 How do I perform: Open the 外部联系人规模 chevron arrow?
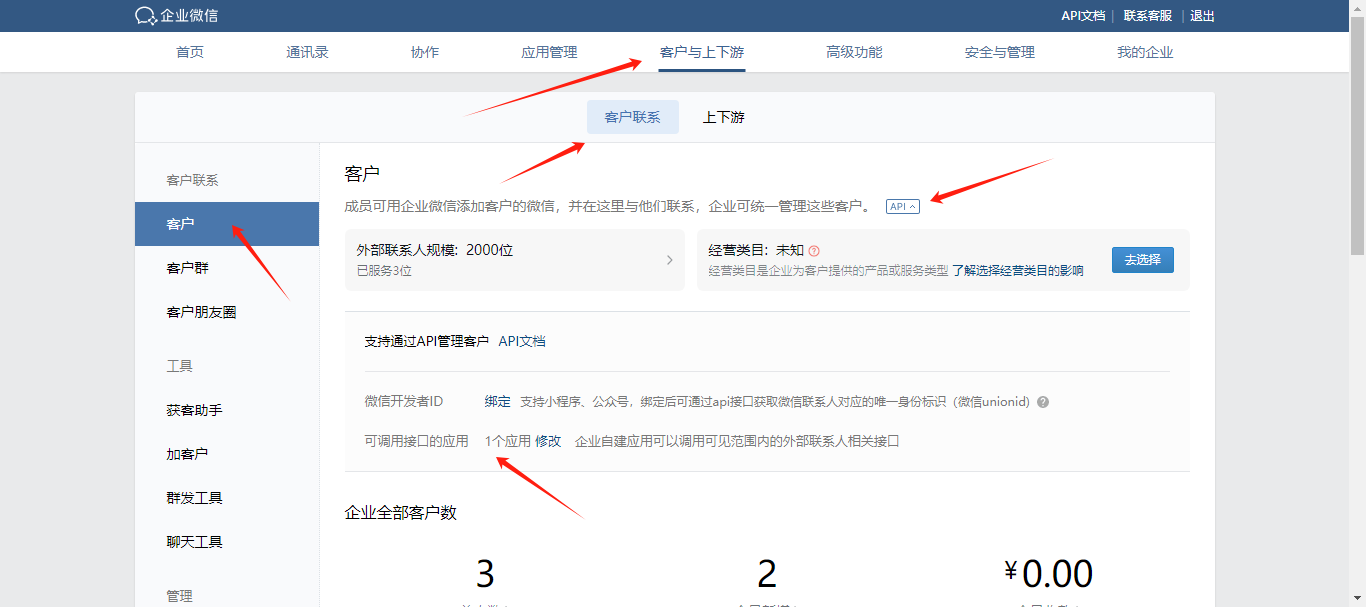coord(670,260)
